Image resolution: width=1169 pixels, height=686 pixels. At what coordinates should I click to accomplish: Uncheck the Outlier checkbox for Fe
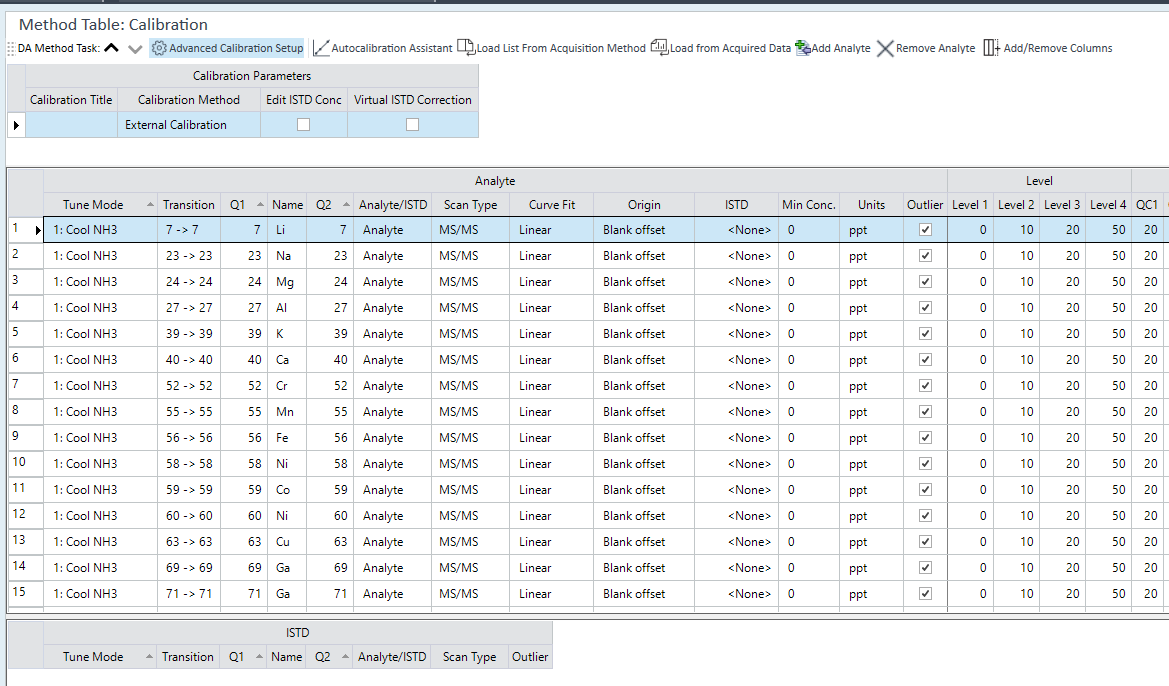925,438
